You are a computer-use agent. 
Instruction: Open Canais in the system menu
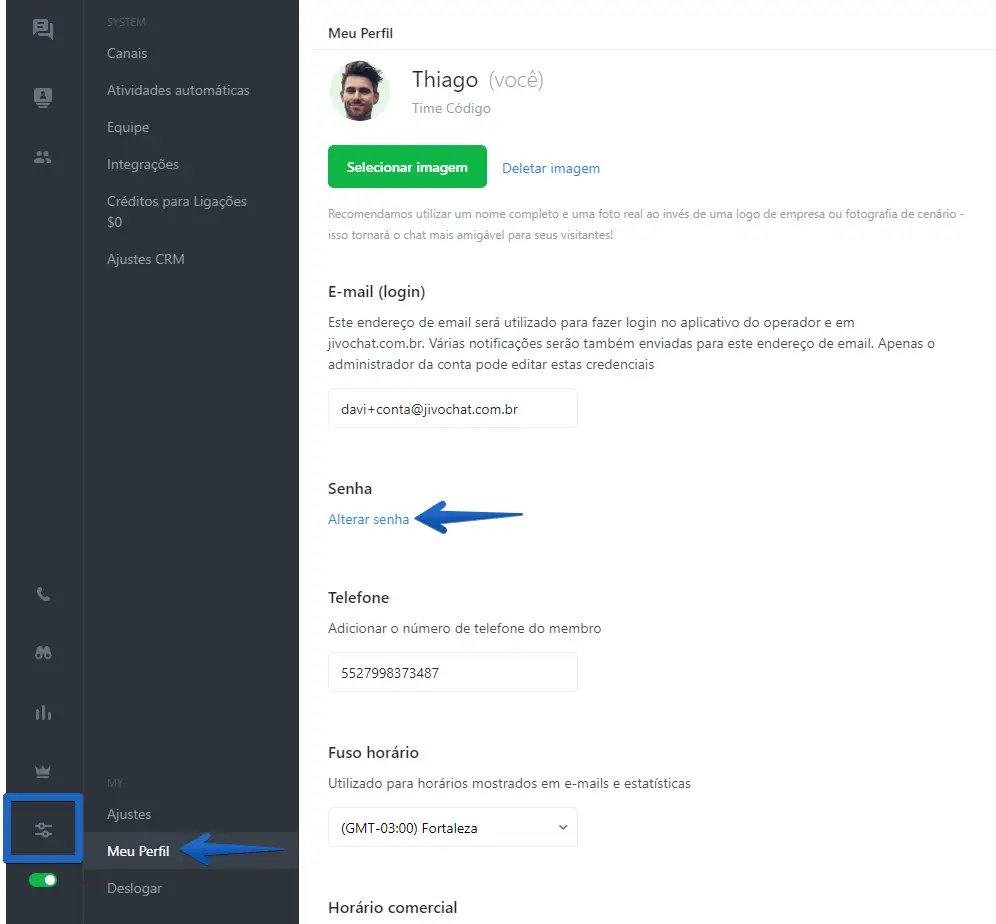[127, 53]
